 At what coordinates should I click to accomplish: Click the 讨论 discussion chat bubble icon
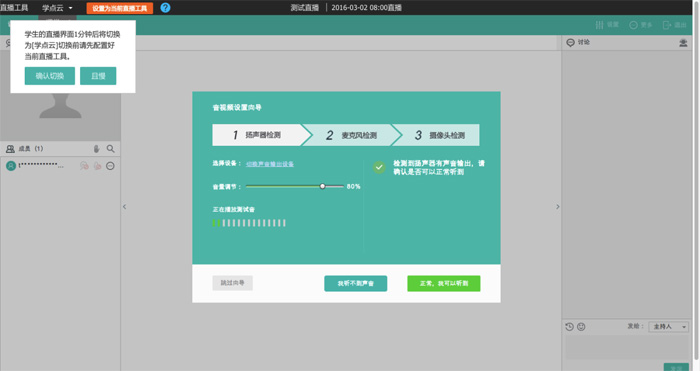coord(570,42)
